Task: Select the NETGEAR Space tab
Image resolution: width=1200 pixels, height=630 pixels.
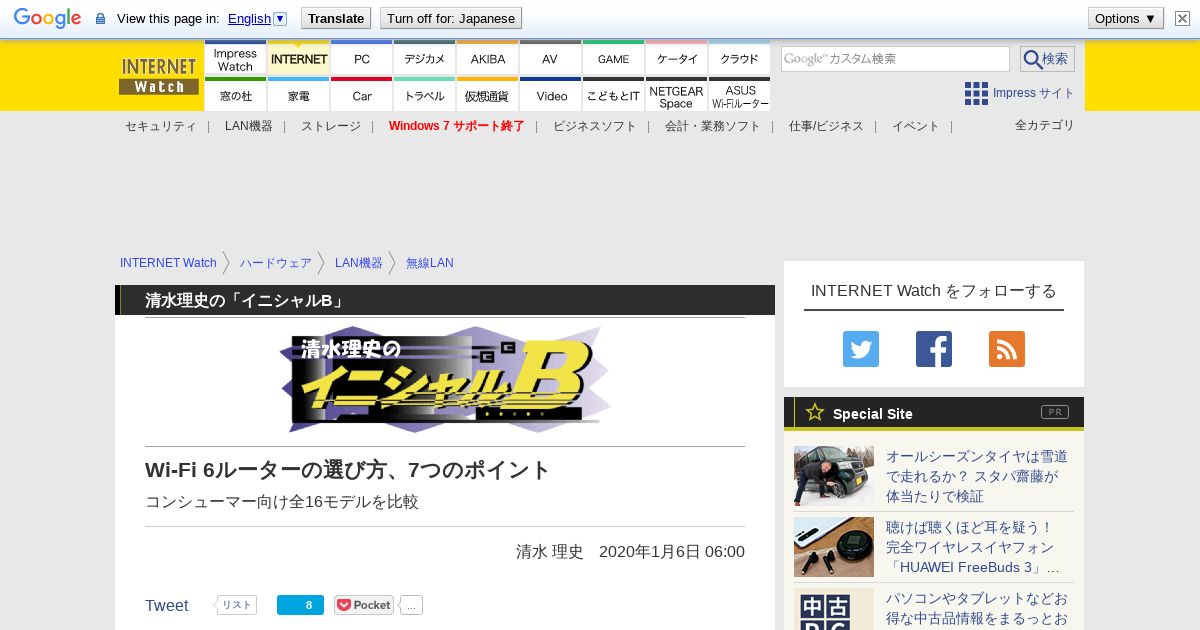Action: click(677, 96)
